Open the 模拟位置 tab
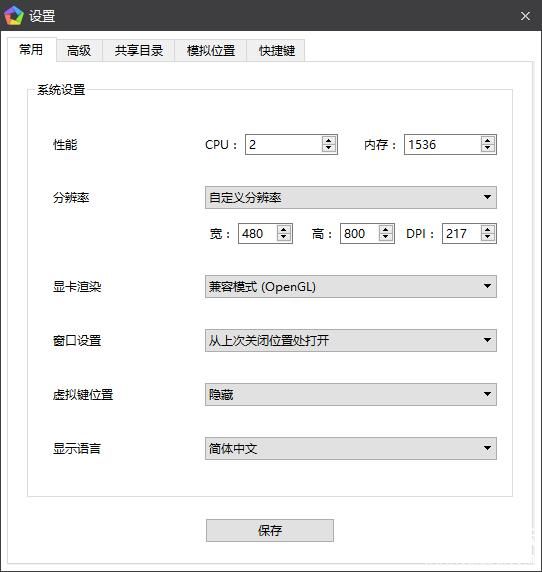 (x=211, y=51)
